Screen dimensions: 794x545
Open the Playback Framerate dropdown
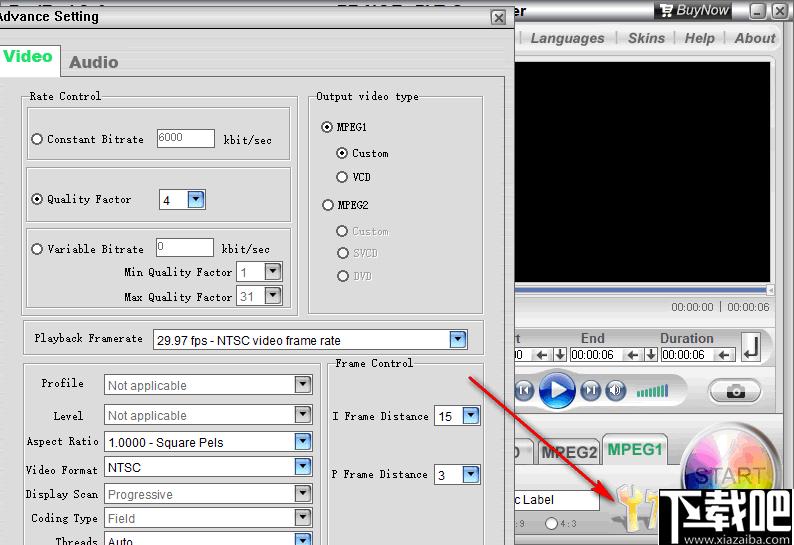point(458,340)
